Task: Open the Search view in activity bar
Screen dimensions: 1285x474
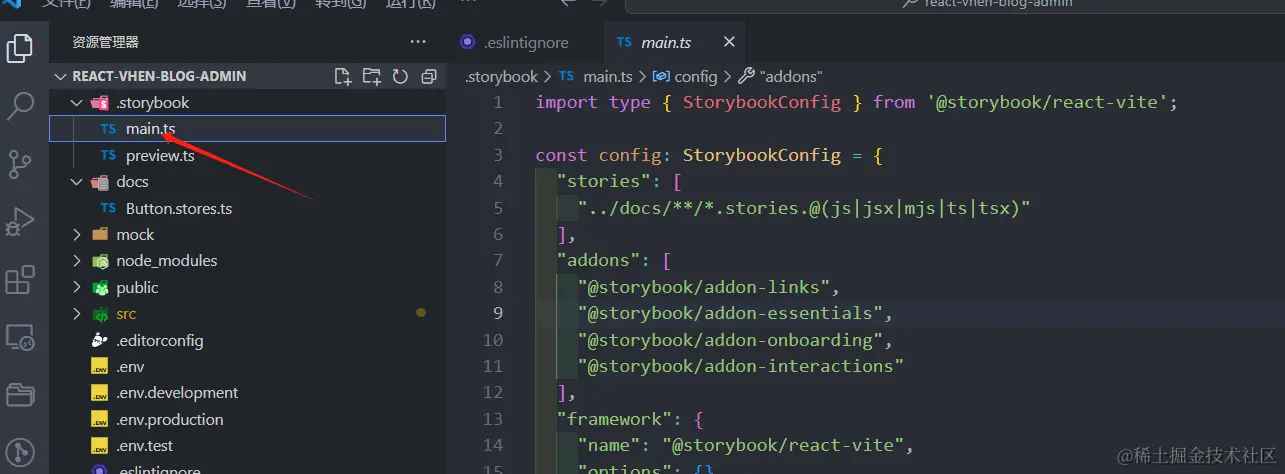Action: pos(21,104)
